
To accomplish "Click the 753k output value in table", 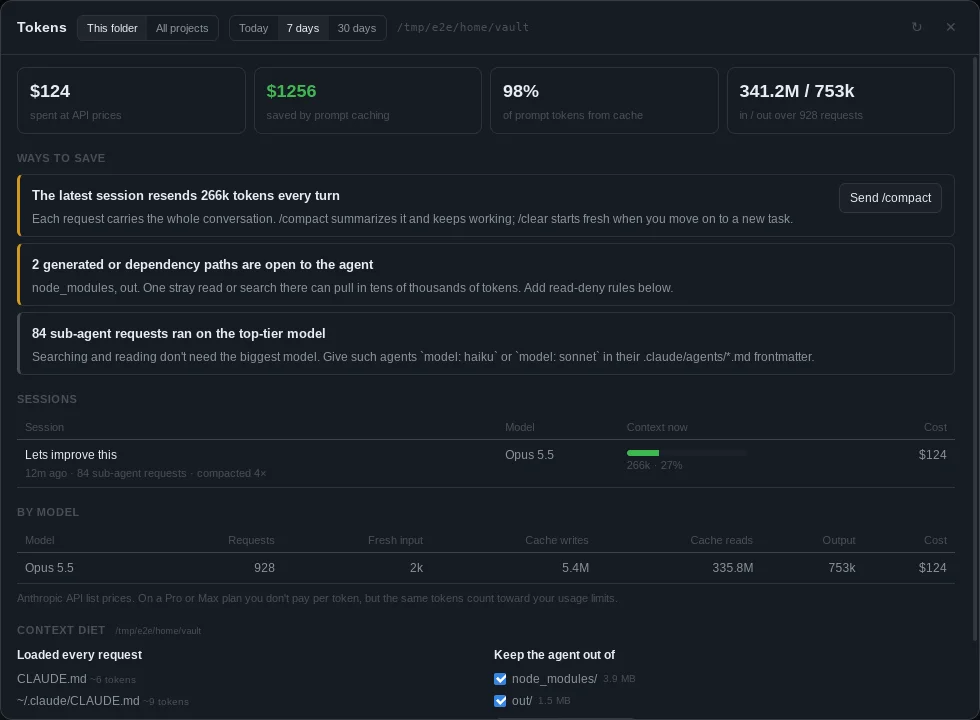I will [x=841, y=568].
